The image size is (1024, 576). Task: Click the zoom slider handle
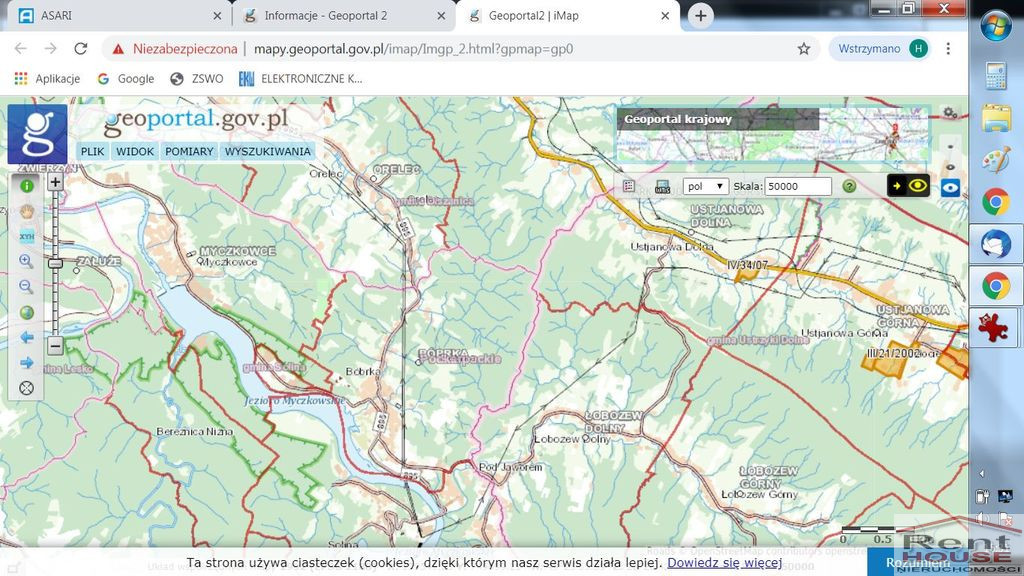click(56, 263)
